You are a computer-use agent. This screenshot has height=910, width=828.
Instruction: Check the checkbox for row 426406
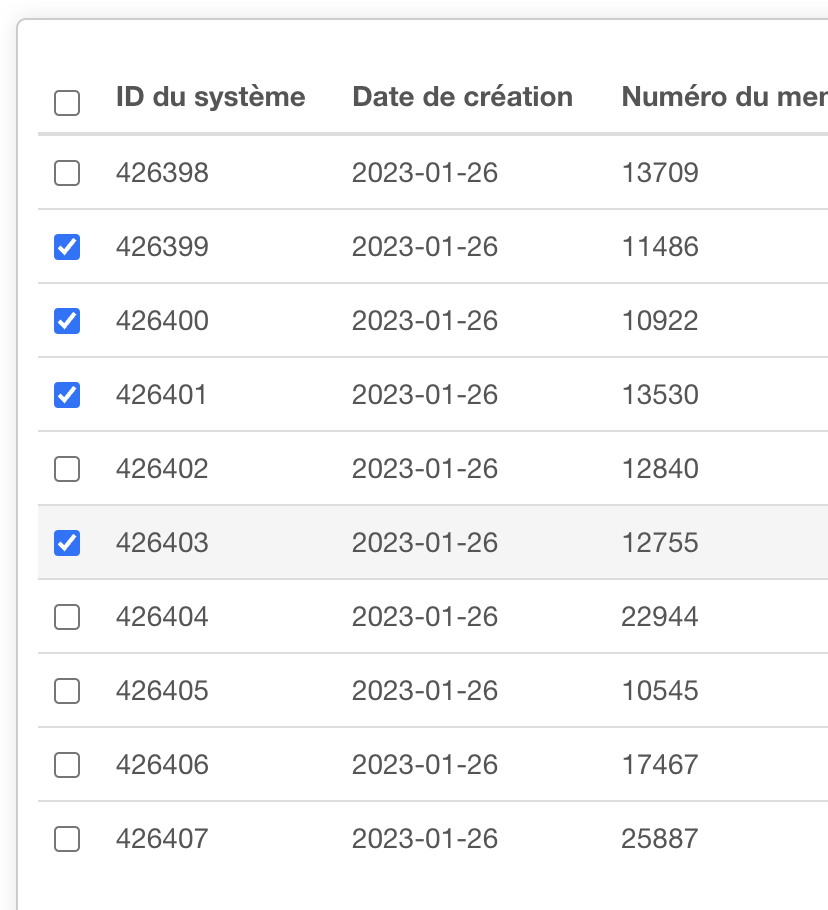66,765
